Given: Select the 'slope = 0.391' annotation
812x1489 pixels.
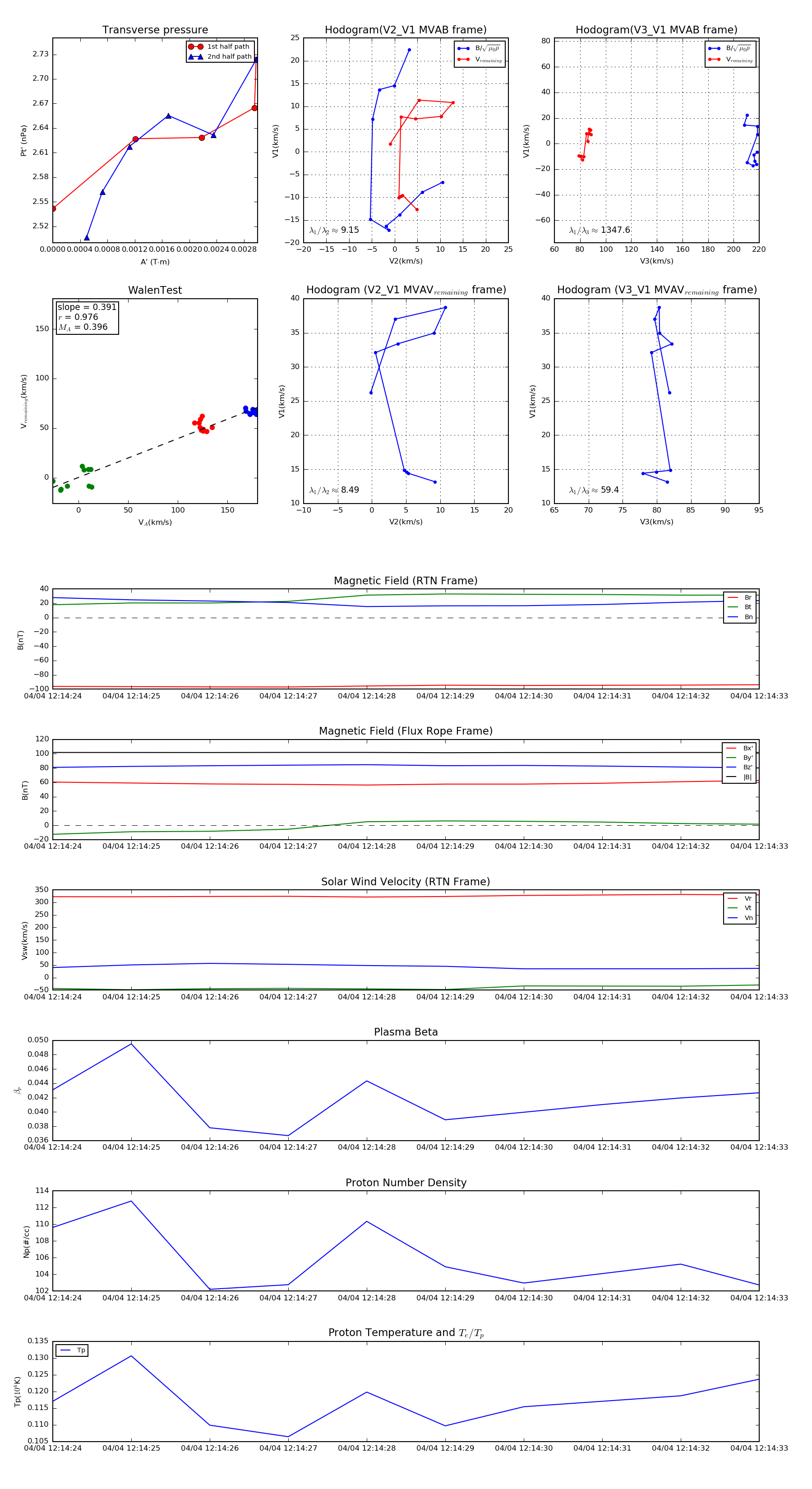Looking at the screenshot, I should 87,307.
